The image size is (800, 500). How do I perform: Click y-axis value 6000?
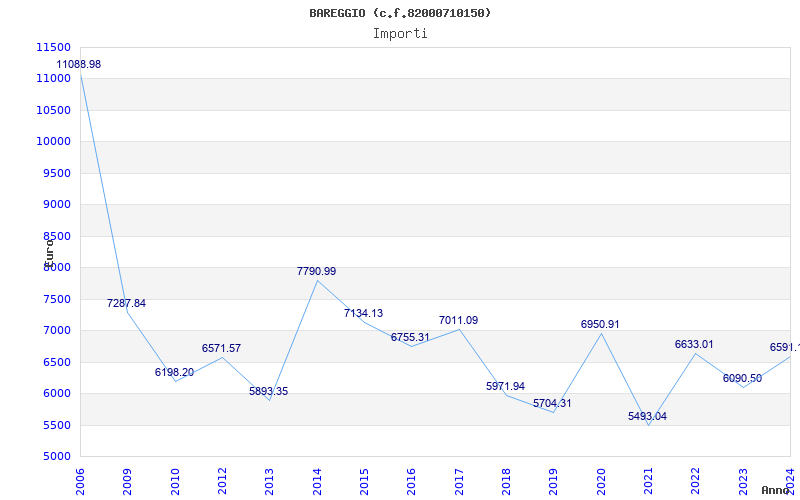[x=56, y=393]
